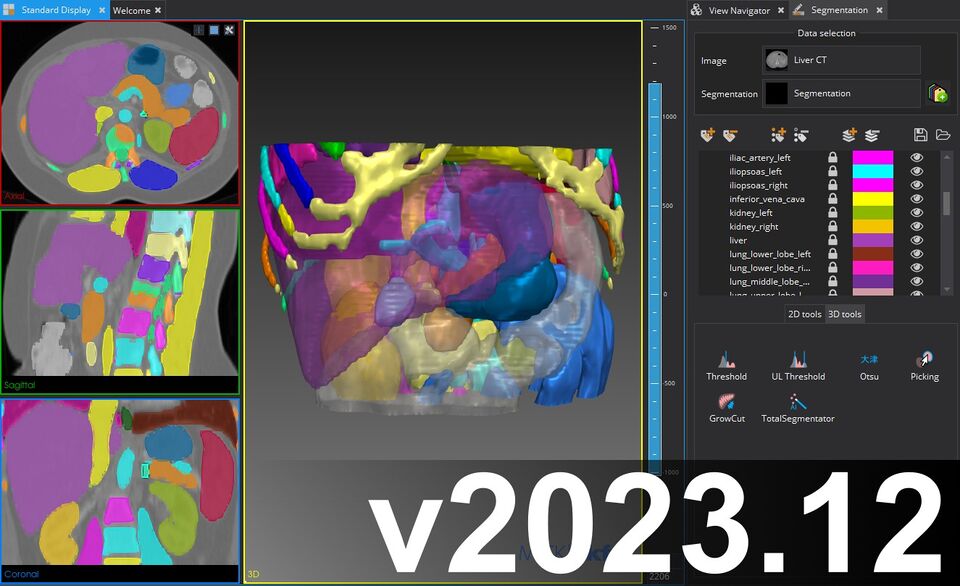Switch to the 2D tools tab
960x586 pixels.
coord(804,314)
